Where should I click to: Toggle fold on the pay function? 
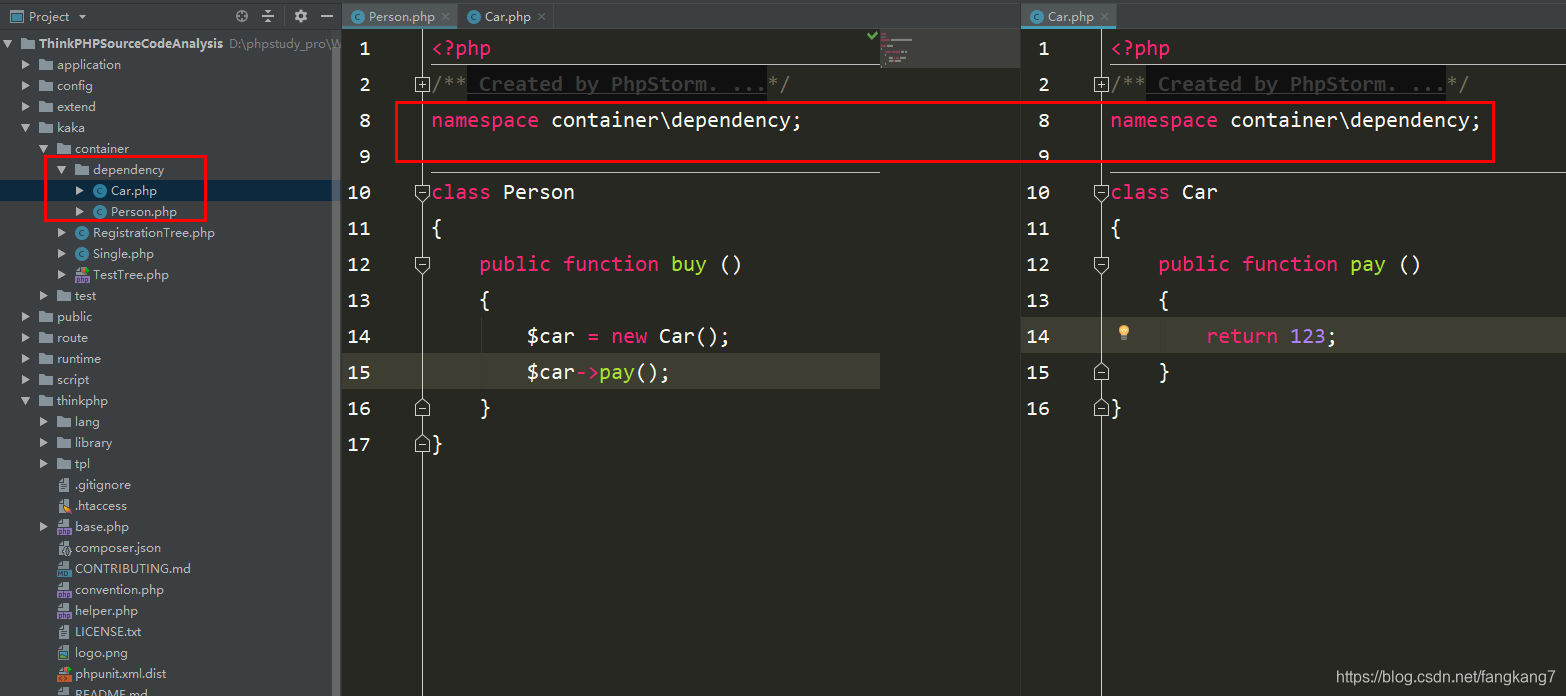[x=1101, y=264]
